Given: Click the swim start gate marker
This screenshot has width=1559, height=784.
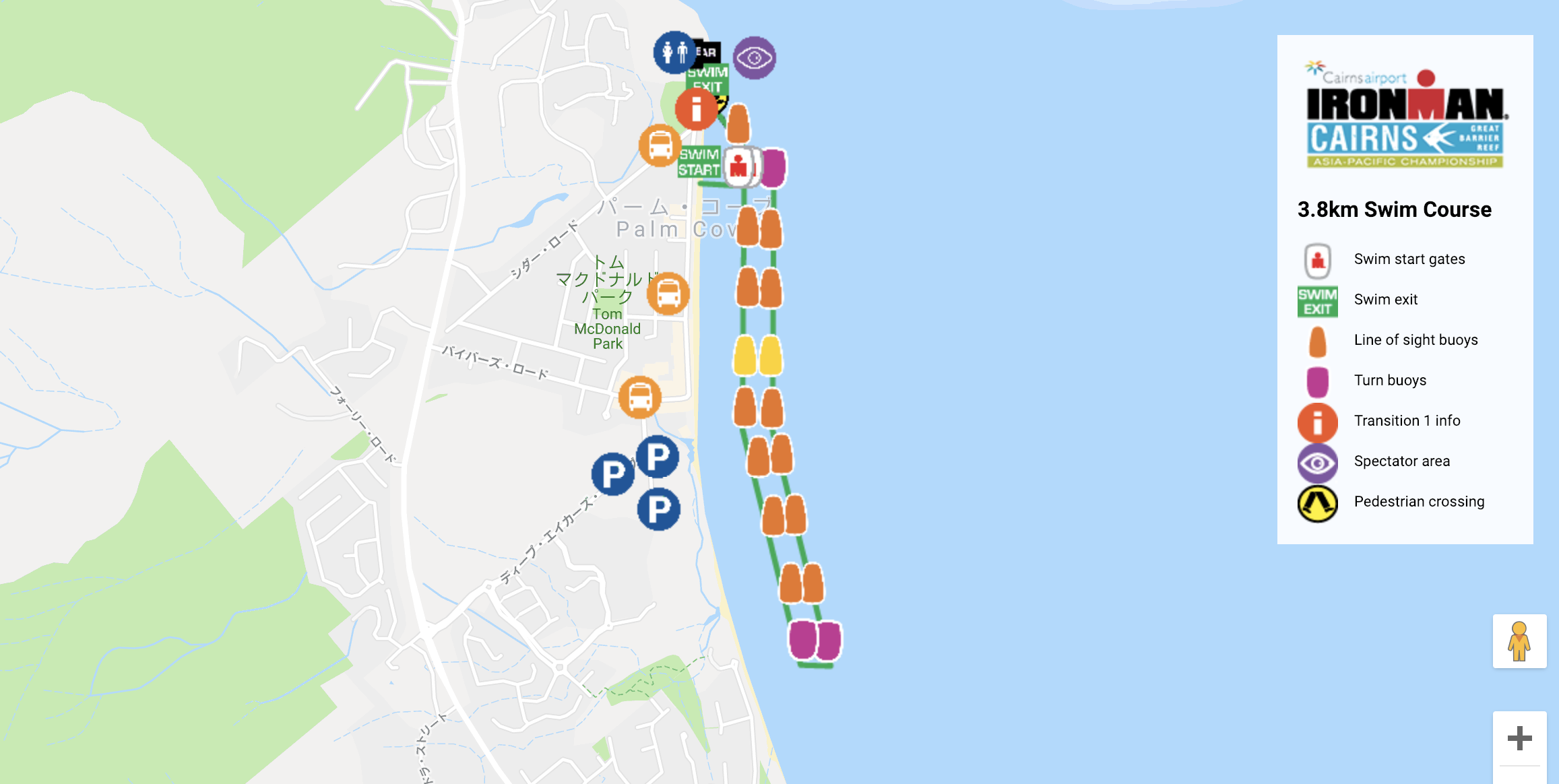Looking at the screenshot, I should pos(739,166).
